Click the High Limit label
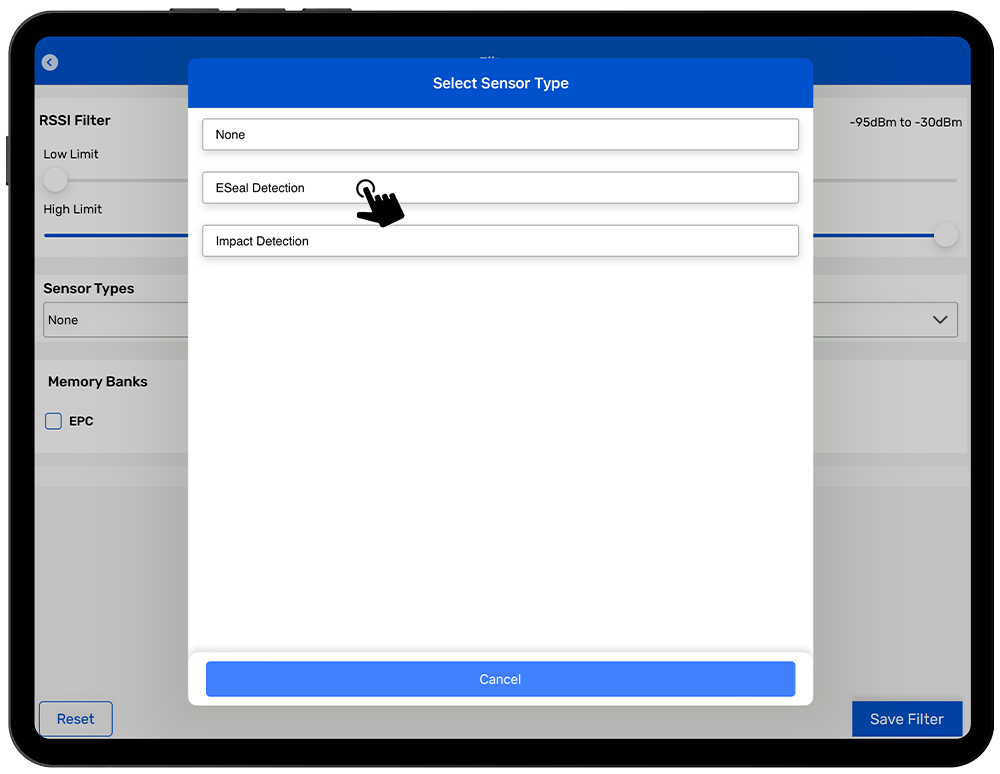Screen dimensions: 1000x774 tap(73, 209)
